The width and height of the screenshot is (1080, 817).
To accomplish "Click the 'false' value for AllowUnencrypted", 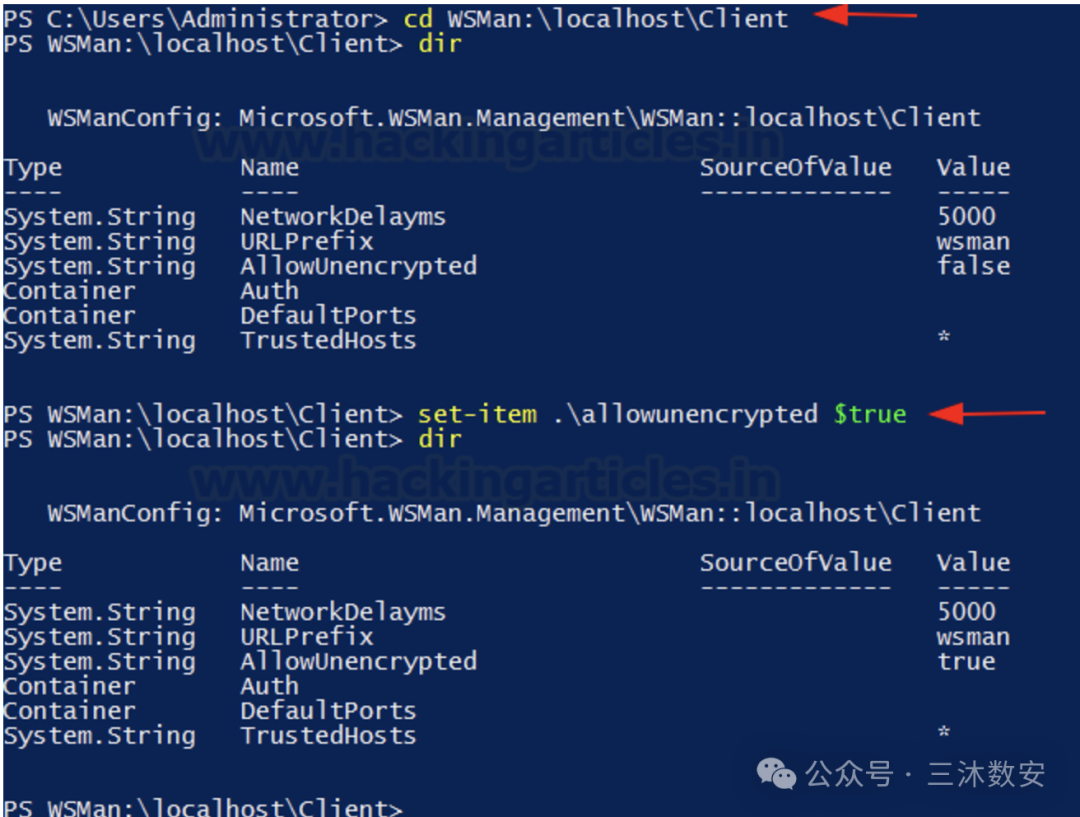I will click(x=973, y=266).
